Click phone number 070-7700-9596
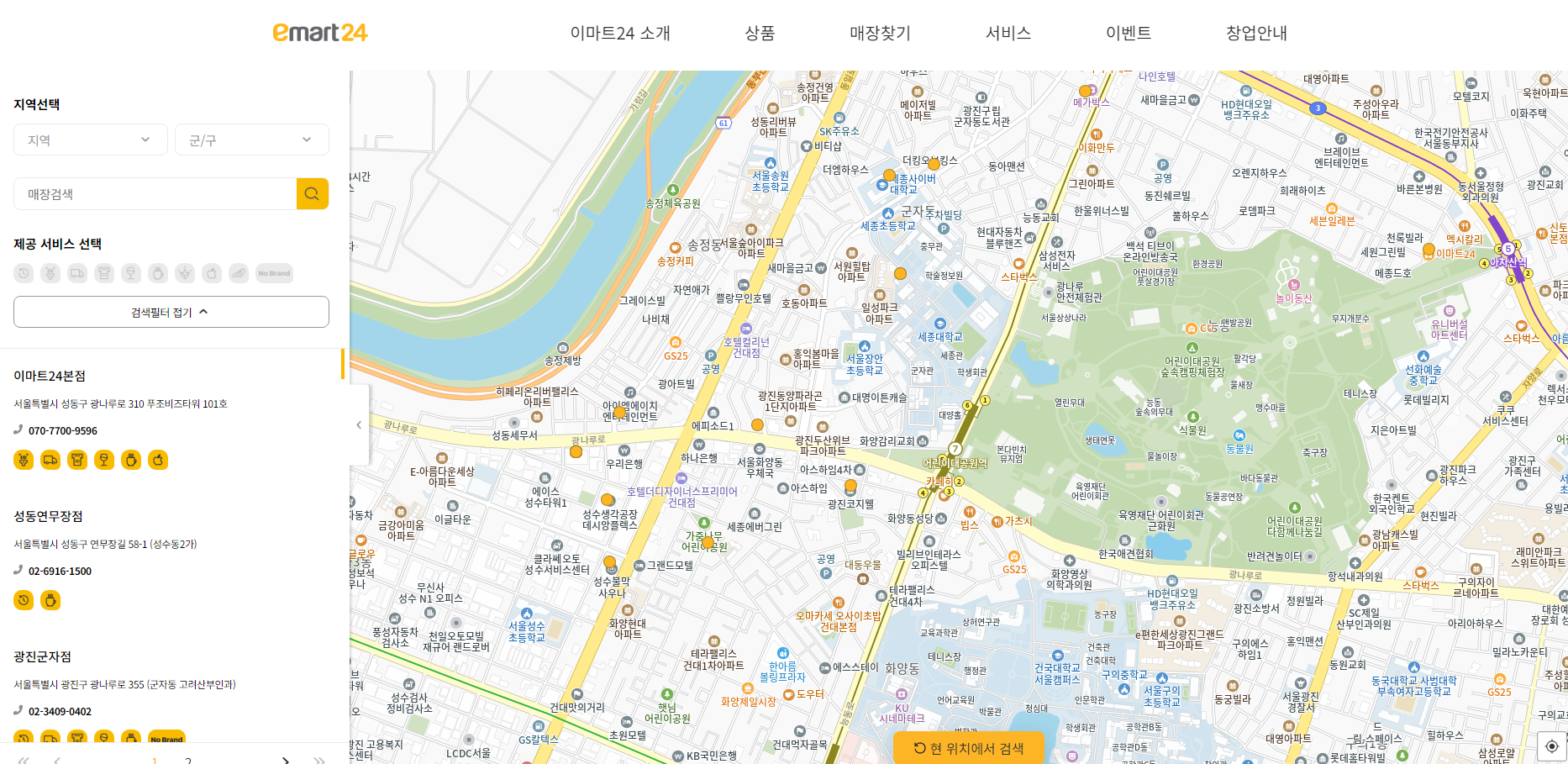This screenshot has height=764, width=1568. tap(63, 430)
